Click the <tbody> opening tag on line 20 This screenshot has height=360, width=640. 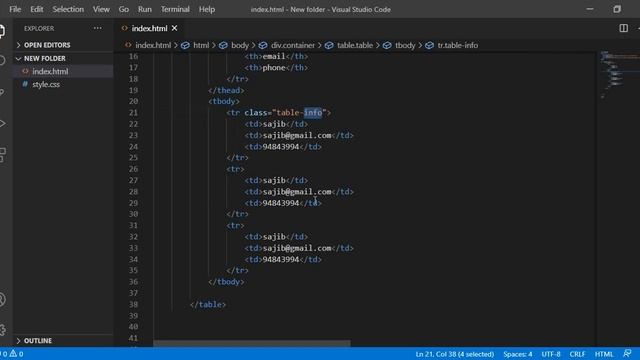[224, 101]
